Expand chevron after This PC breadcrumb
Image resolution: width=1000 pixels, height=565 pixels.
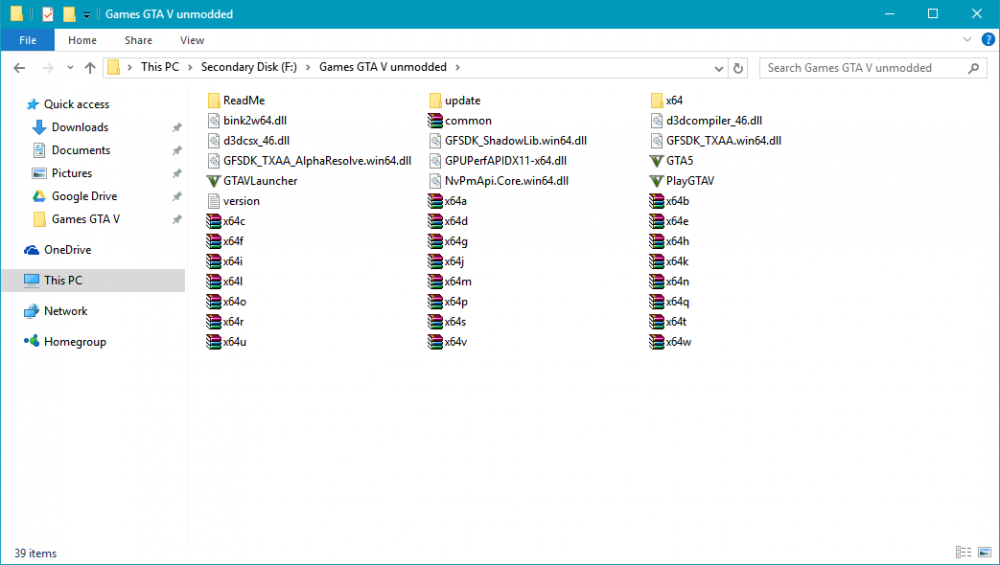[x=190, y=68]
